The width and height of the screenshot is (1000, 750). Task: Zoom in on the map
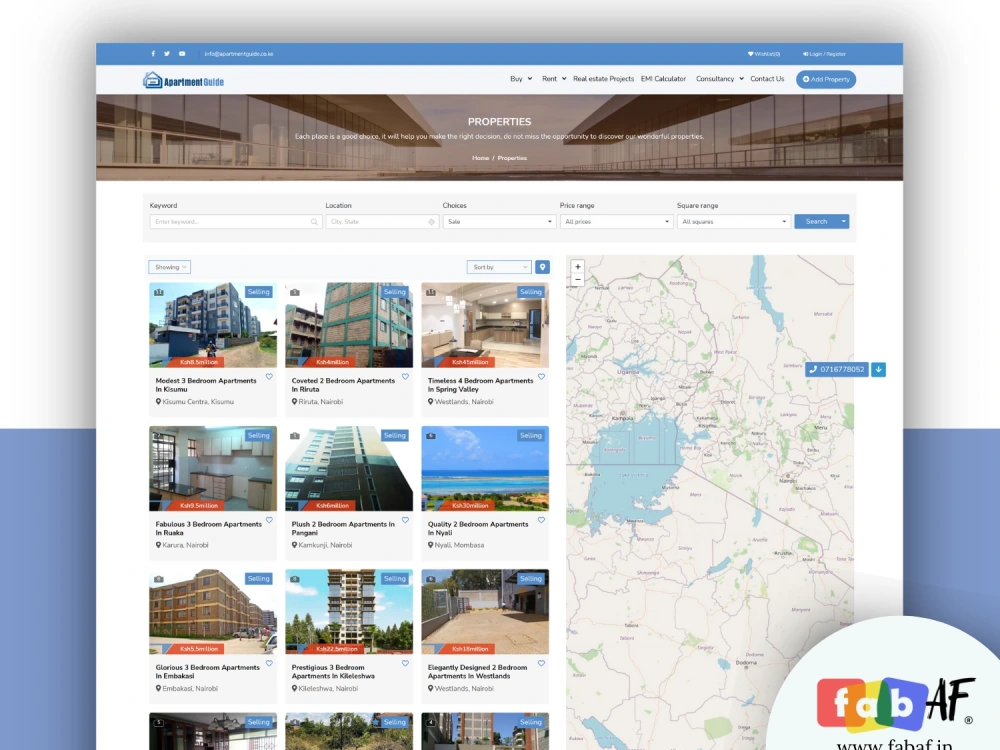tap(578, 267)
